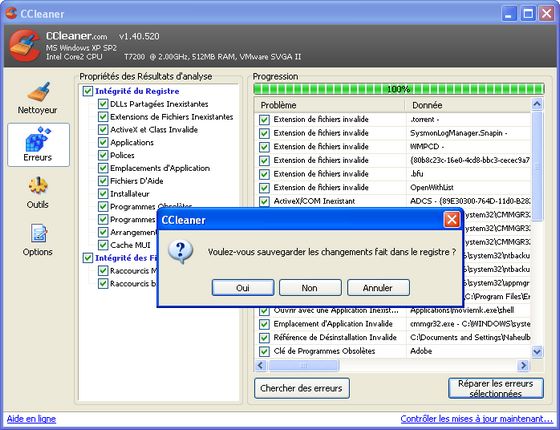
Task: Open the Aide en ligne link
Action: [31, 419]
